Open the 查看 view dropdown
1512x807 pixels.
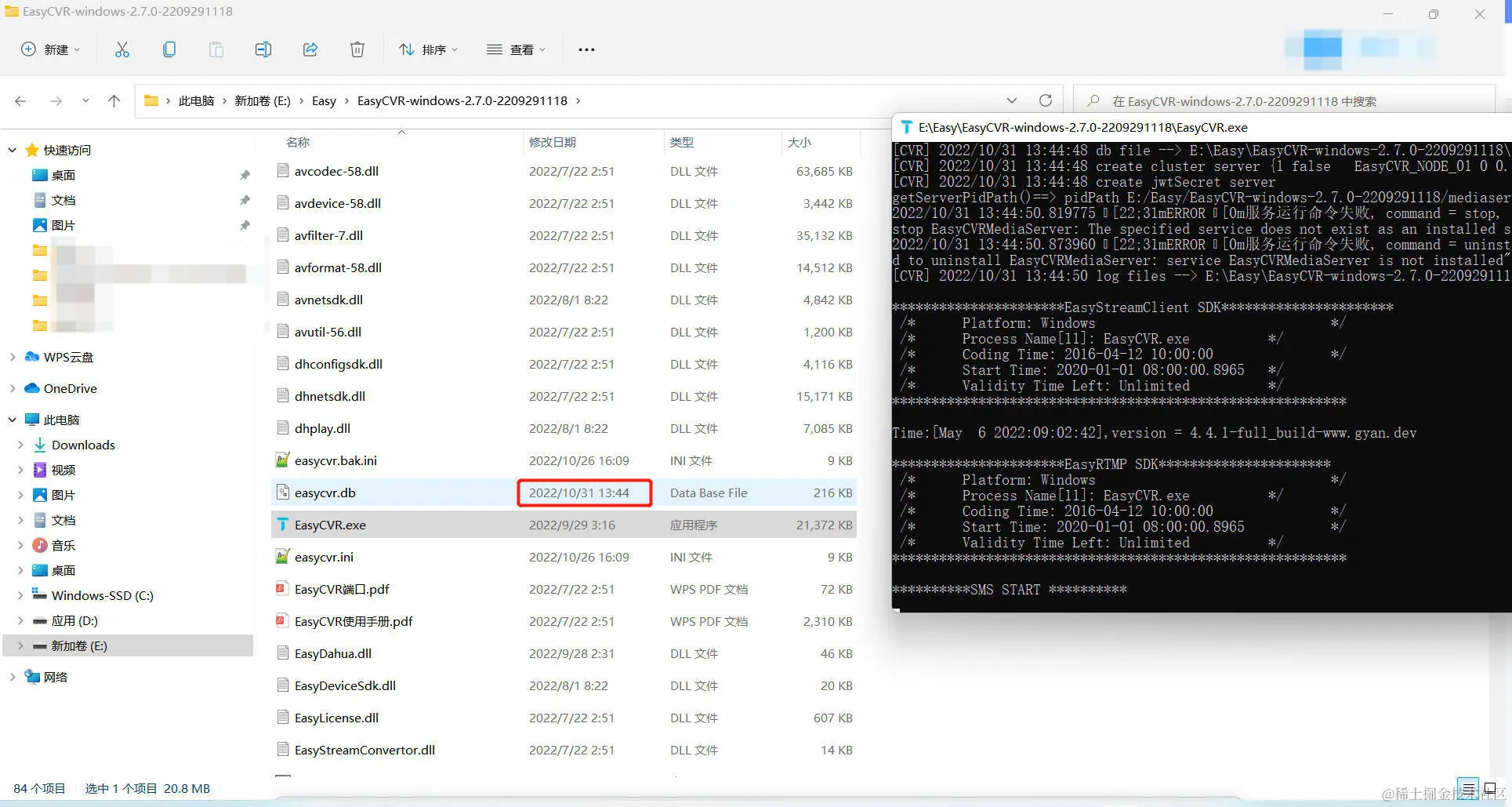click(x=516, y=49)
